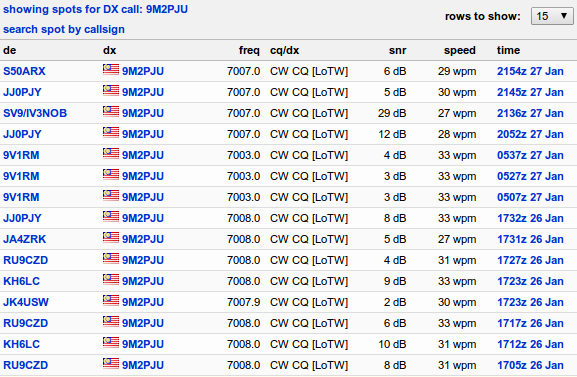
Task: Click time link '1731z 26 Jan'
Action: [x=530, y=239]
